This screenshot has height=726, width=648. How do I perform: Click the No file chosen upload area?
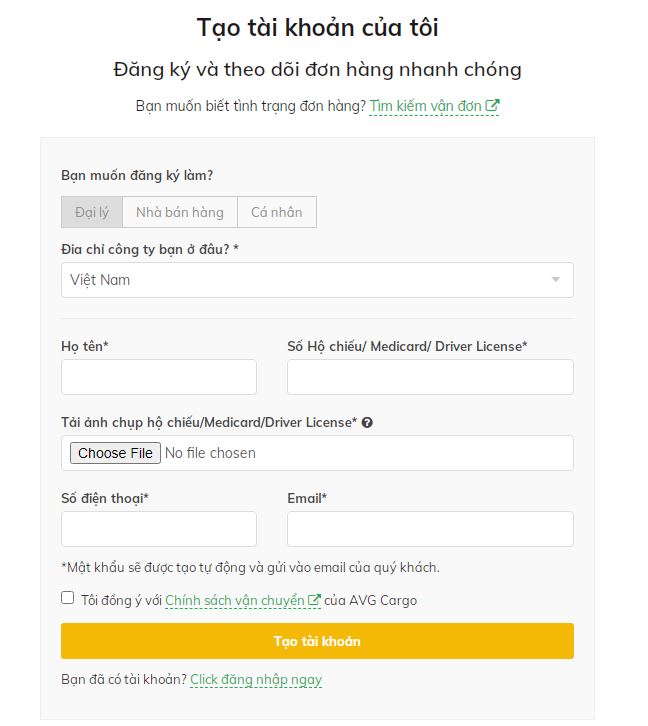[210, 453]
